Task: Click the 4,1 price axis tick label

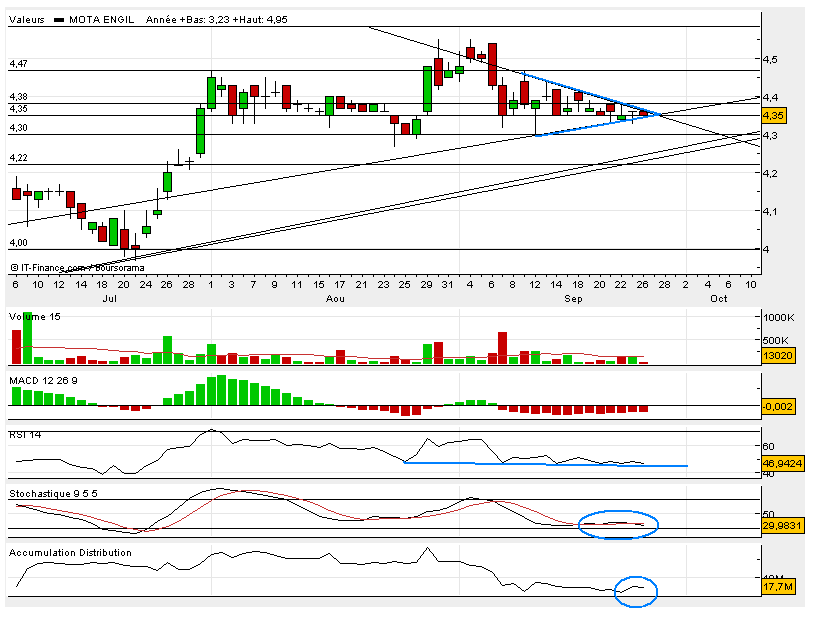Action: [x=770, y=212]
